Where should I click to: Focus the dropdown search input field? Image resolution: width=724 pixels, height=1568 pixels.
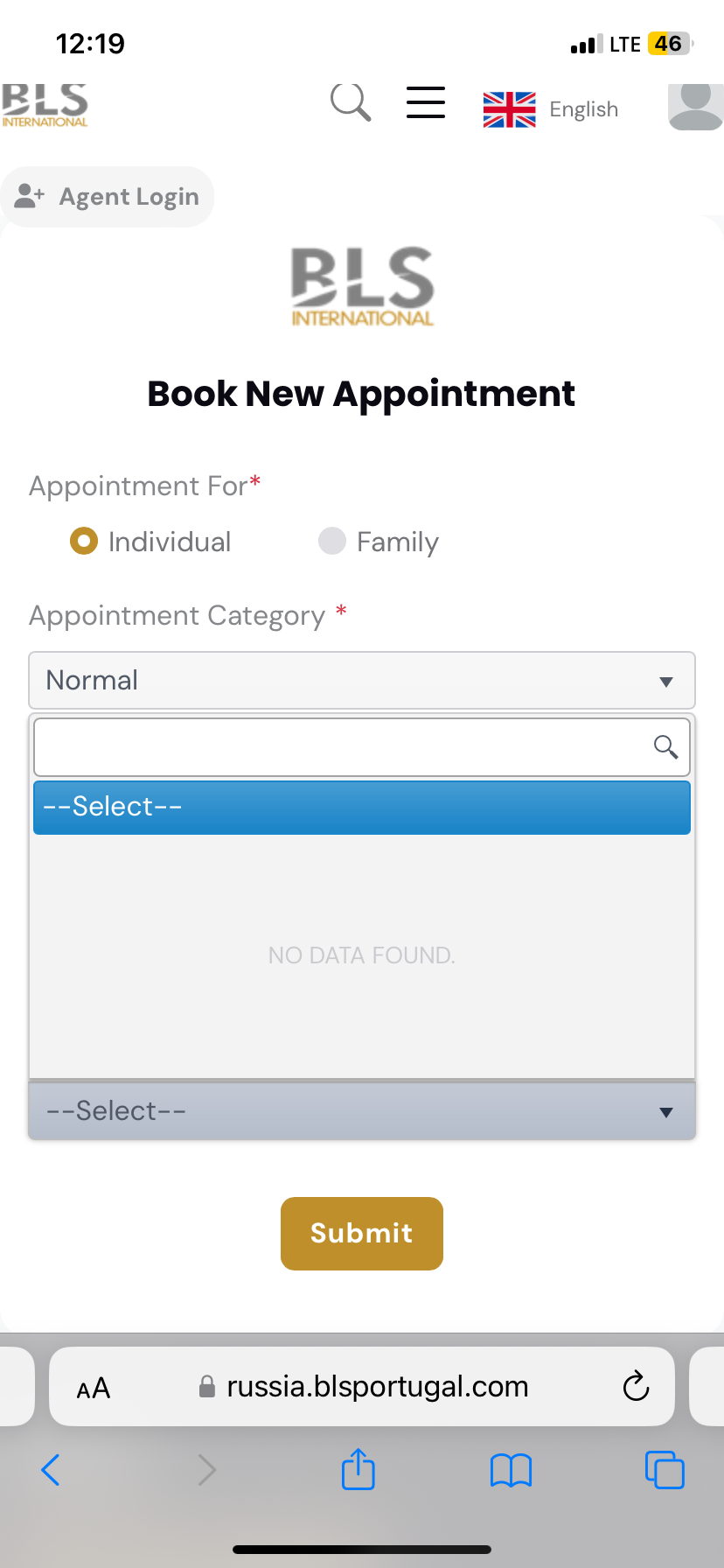362,747
